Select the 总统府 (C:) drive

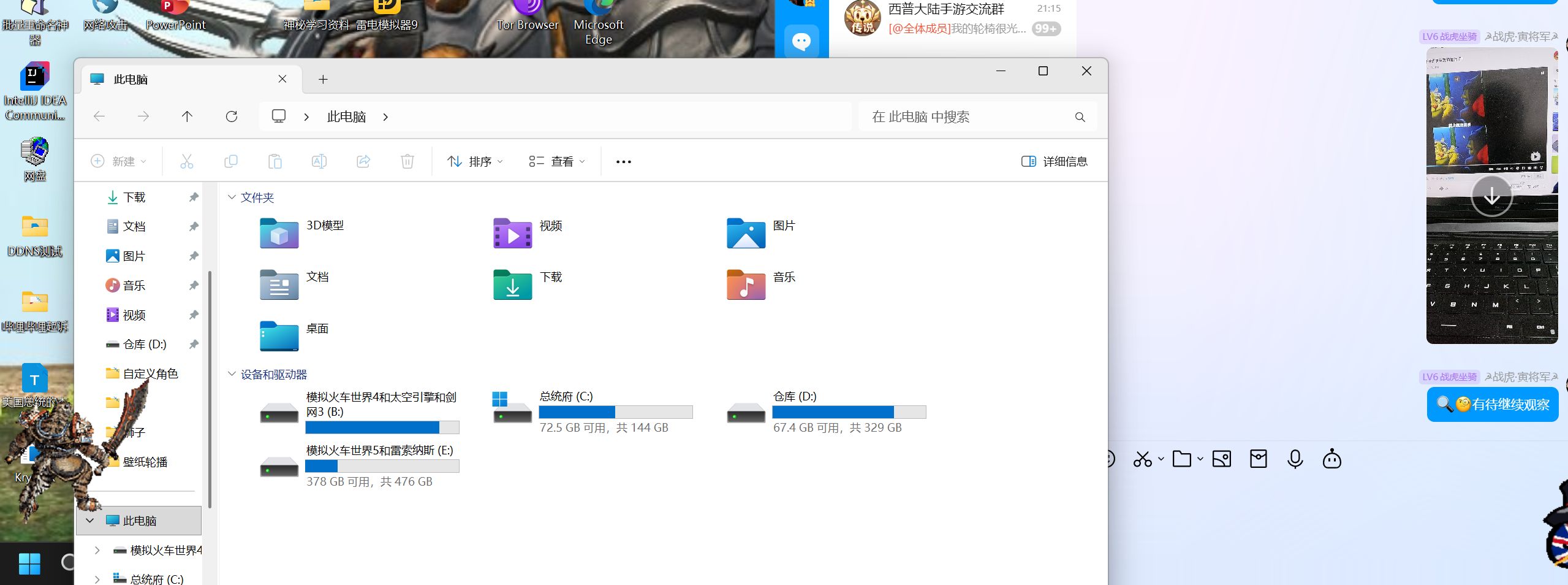593,412
